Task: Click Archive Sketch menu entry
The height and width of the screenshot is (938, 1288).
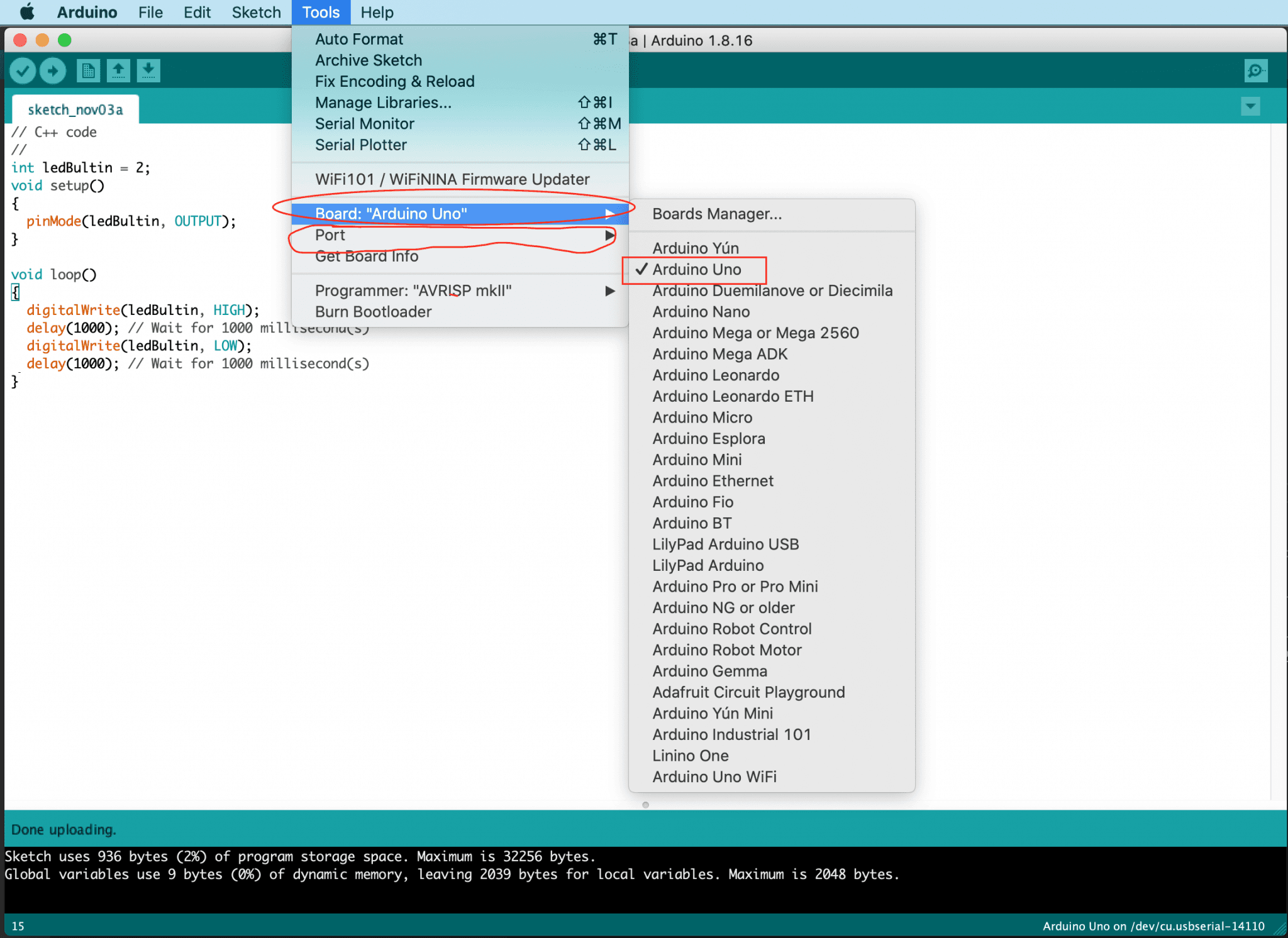Action: click(460, 60)
